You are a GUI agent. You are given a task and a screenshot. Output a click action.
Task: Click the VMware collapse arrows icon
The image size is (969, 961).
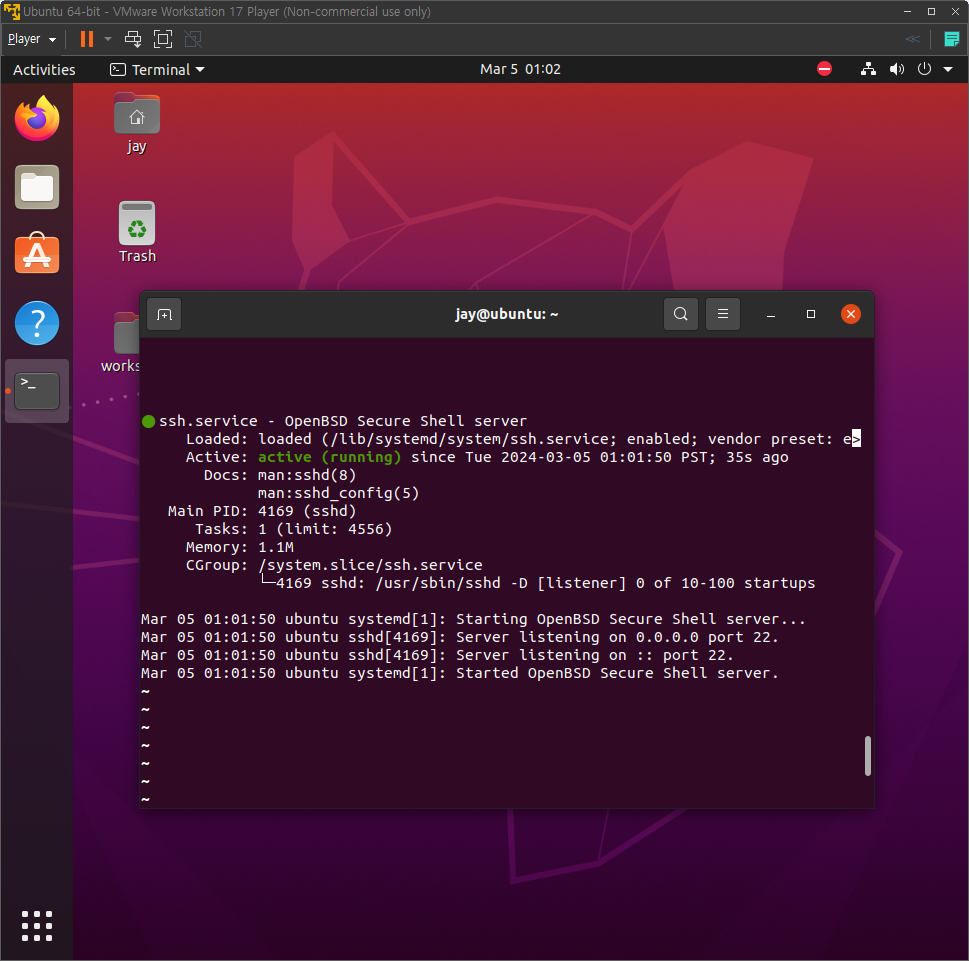pyautogui.click(x=913, y=39)
